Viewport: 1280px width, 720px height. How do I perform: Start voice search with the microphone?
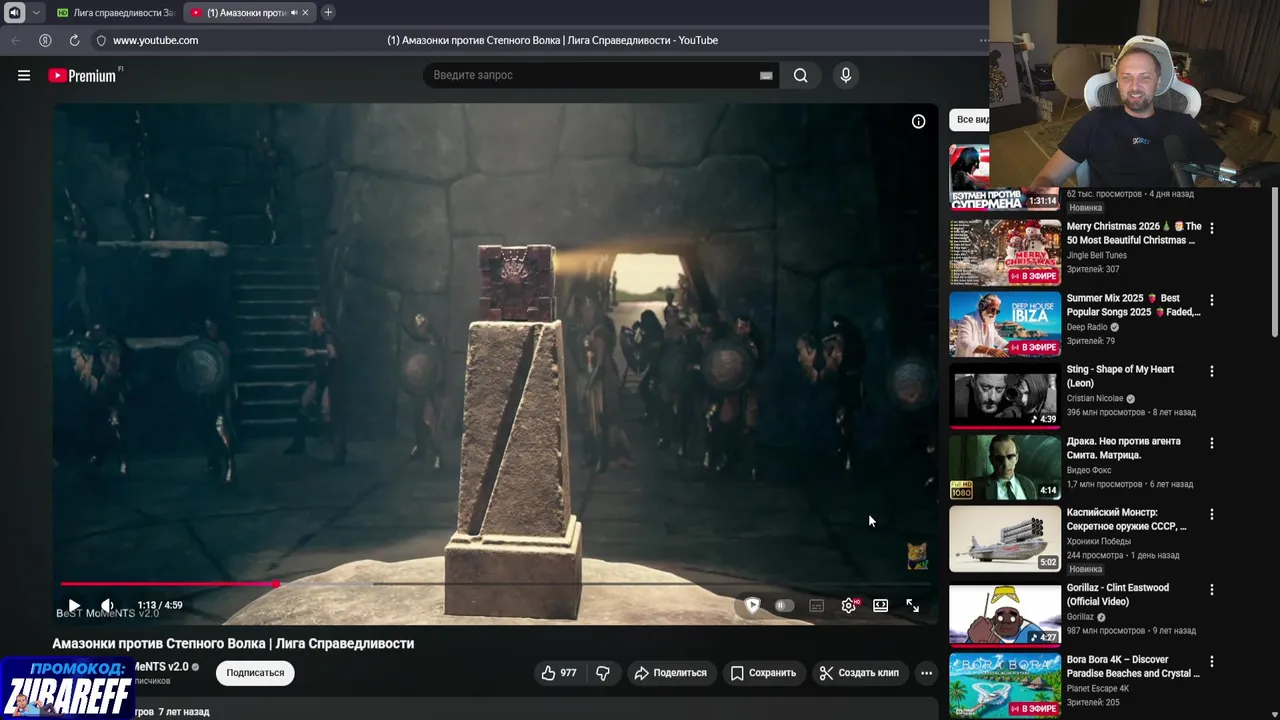(x=845, y=75)
